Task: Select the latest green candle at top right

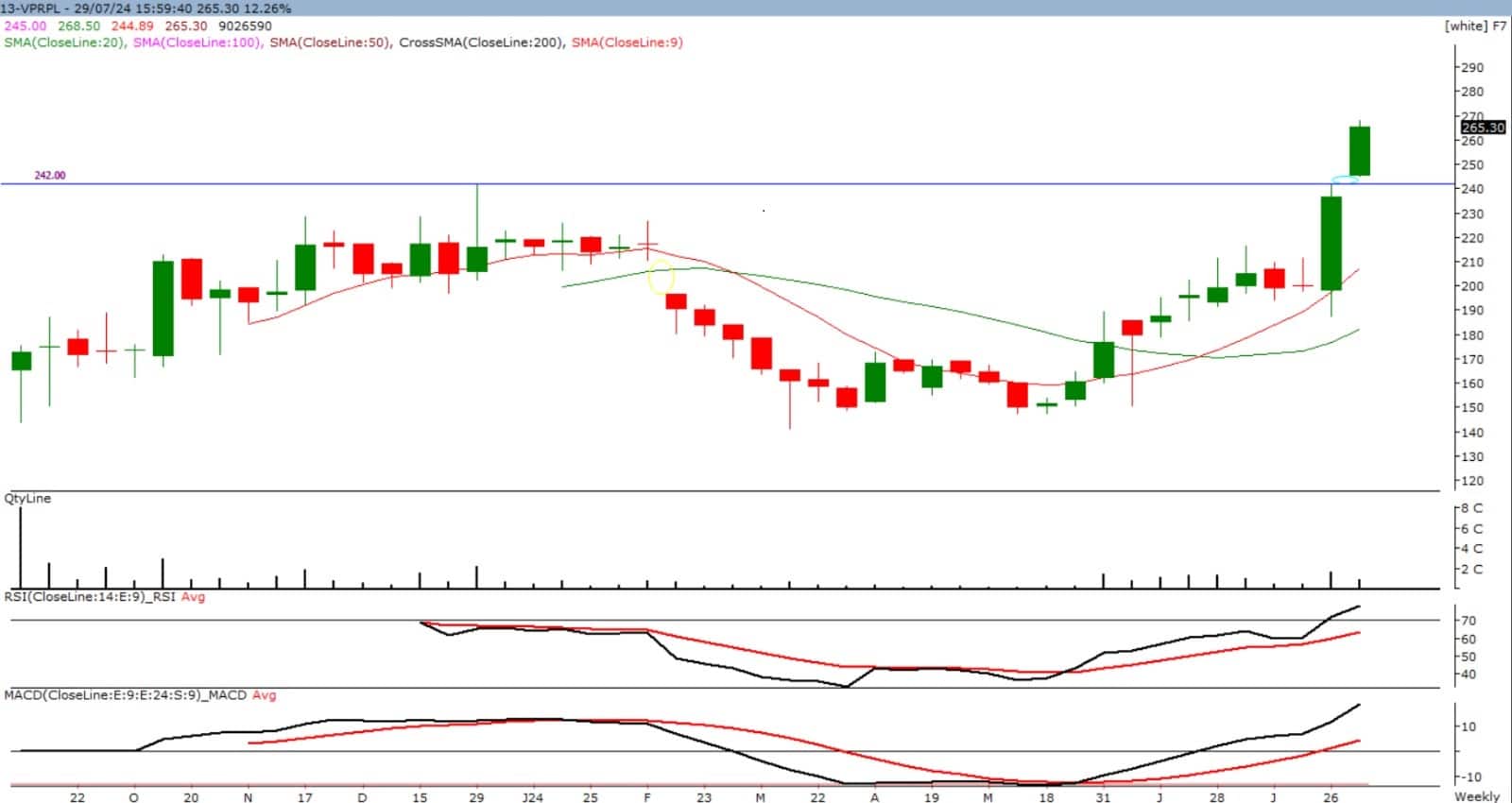Action: pos(1359,151)
